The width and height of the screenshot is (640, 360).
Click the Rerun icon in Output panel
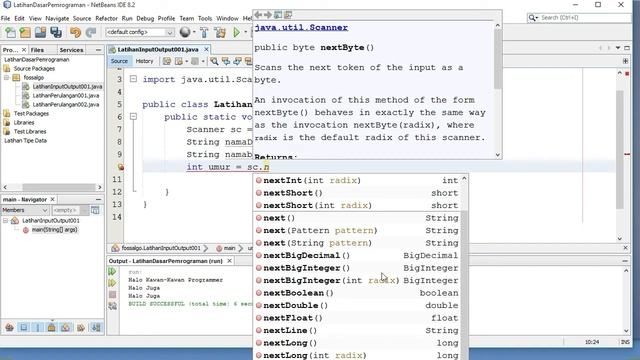click(112, 271)
